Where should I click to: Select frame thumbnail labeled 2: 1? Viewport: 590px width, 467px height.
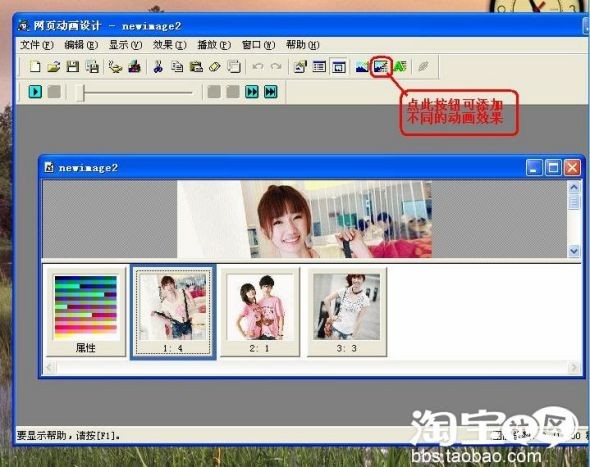tap(260, 312)
